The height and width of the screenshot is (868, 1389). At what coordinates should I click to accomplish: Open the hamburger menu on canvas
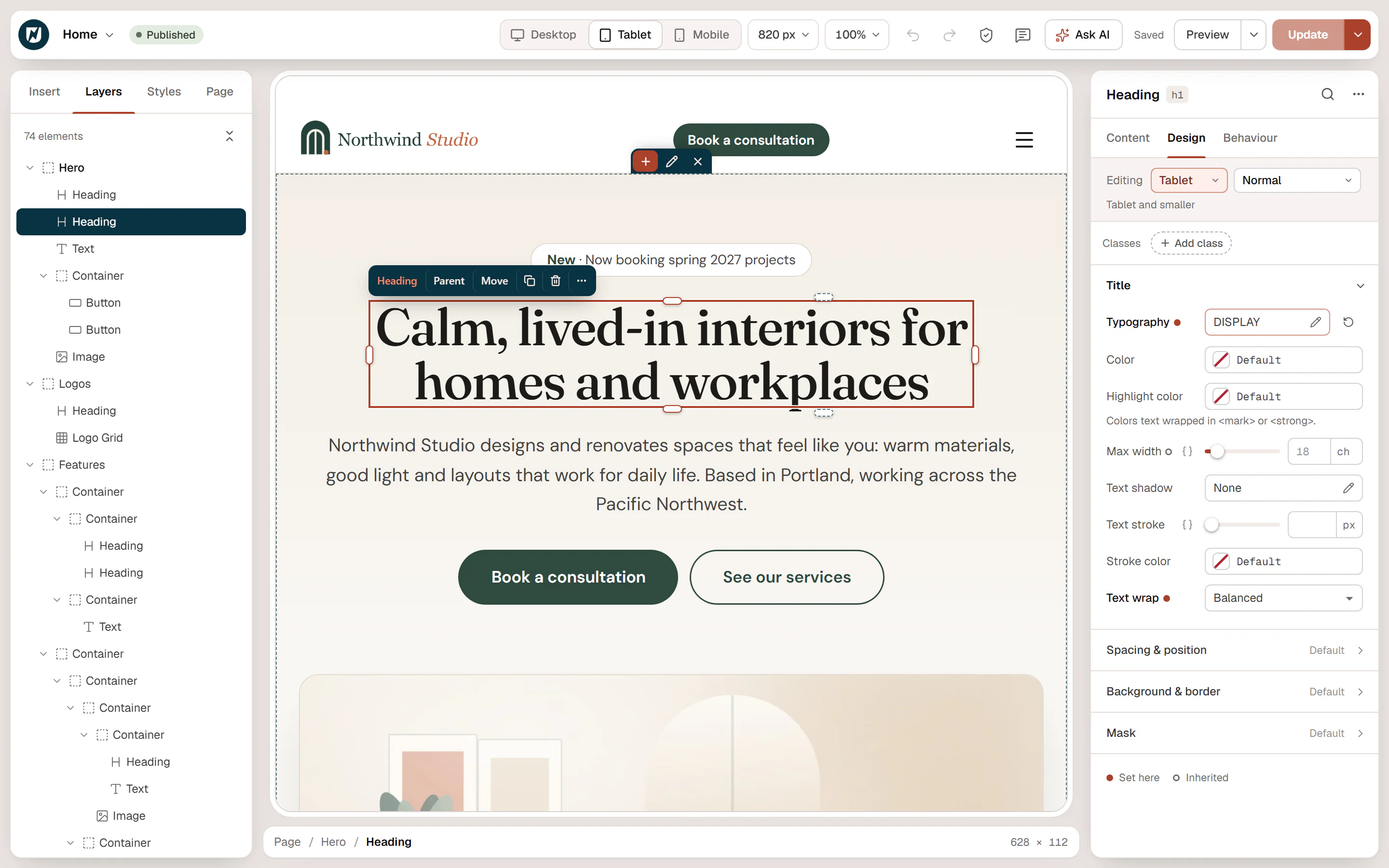(1024, 139)
